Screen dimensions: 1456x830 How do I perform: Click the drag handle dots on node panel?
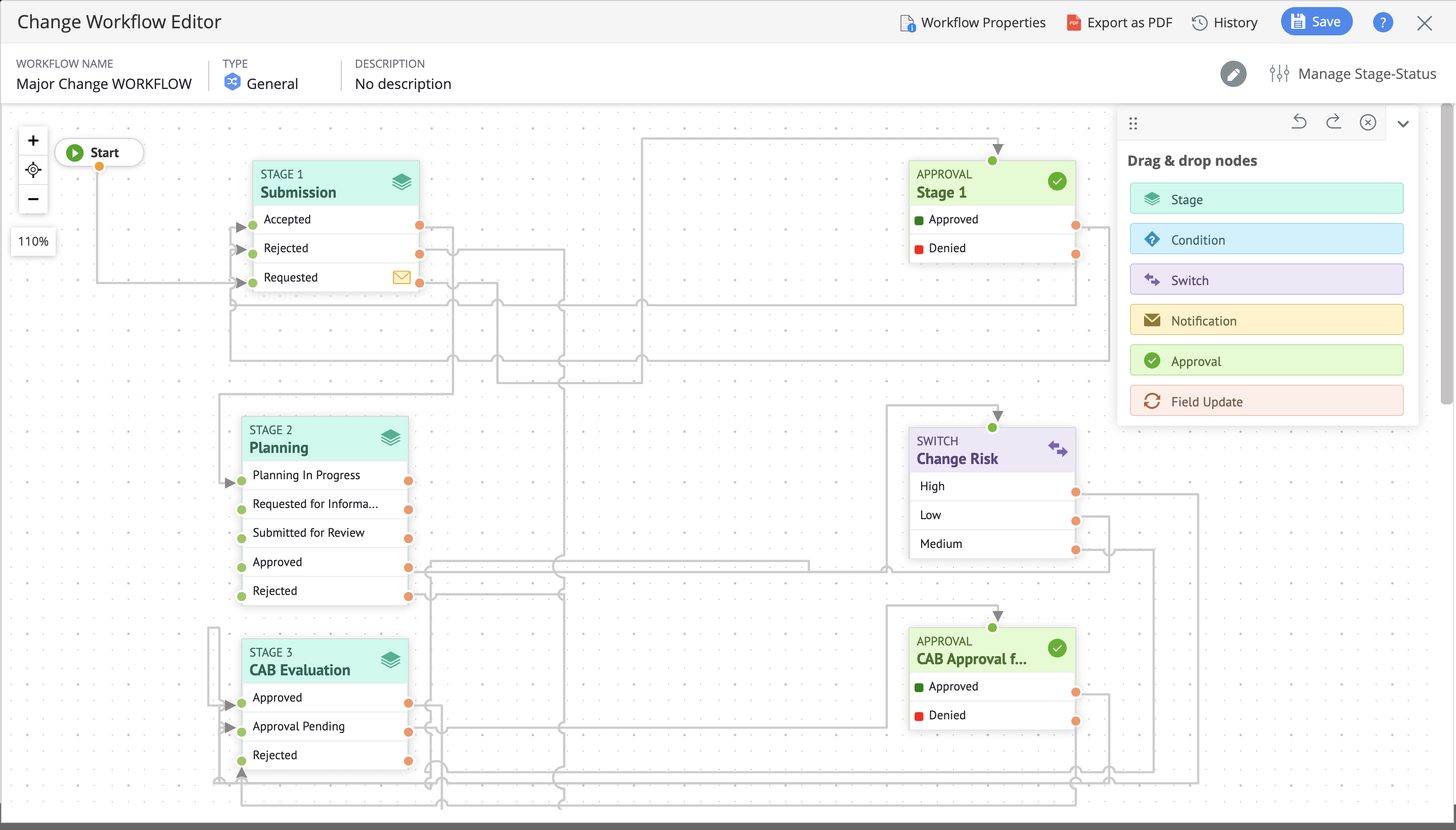[x=1133, y=123]
